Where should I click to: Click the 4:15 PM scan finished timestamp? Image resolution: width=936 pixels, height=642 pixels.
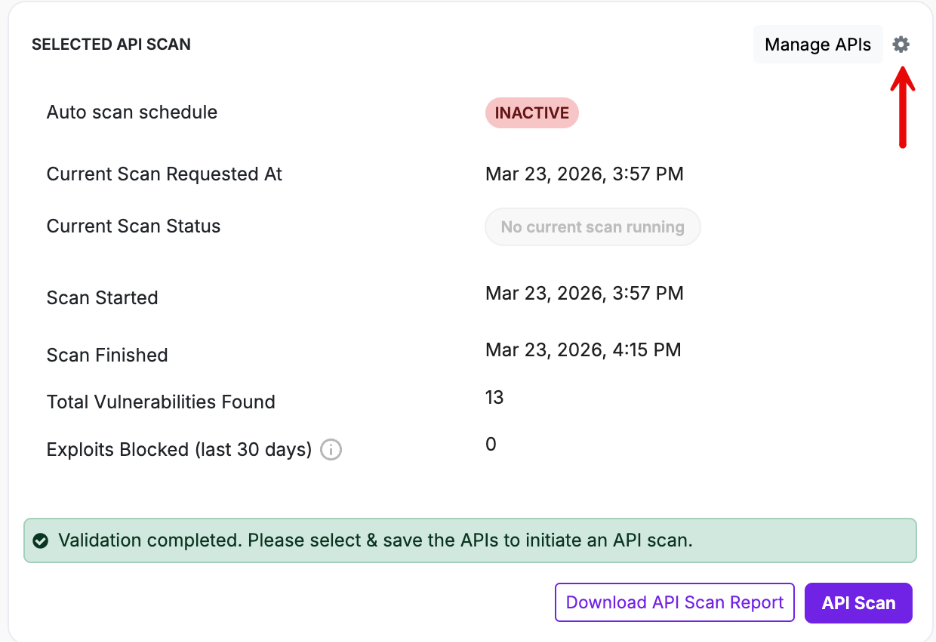583,350
